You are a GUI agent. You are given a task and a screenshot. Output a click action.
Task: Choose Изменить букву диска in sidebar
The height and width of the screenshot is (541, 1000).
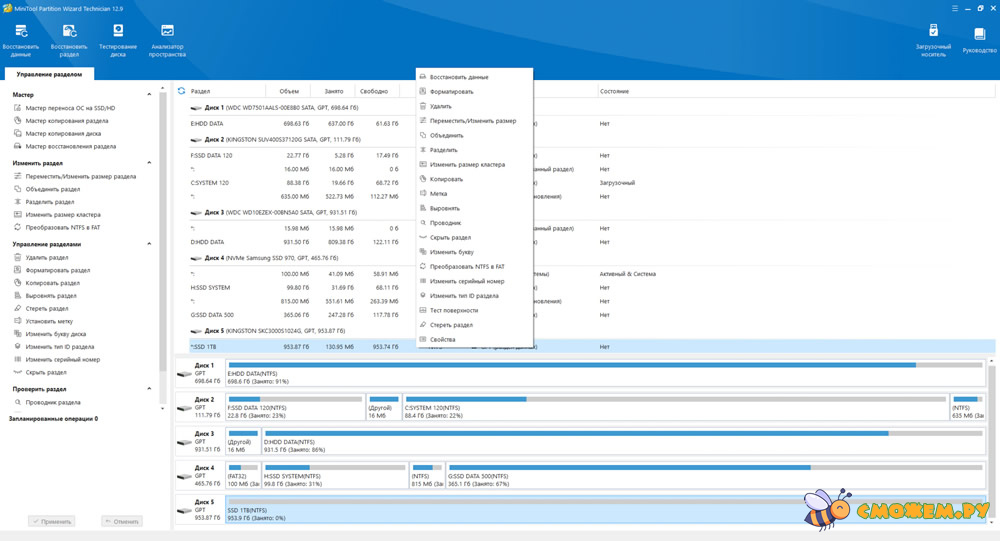click(55, 334)
